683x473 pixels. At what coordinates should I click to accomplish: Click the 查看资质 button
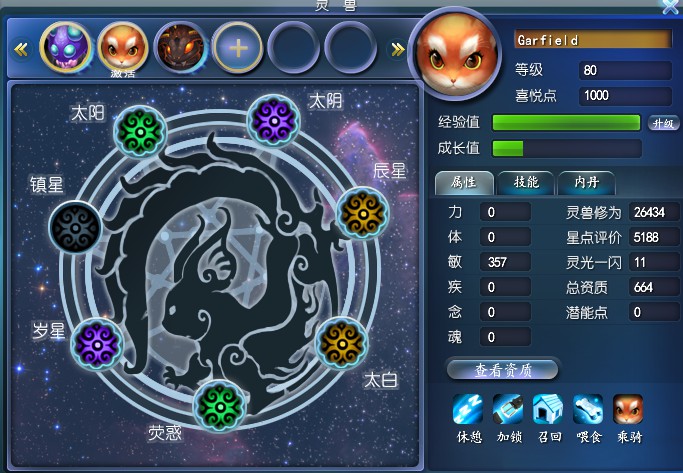[x=503, y=369]
